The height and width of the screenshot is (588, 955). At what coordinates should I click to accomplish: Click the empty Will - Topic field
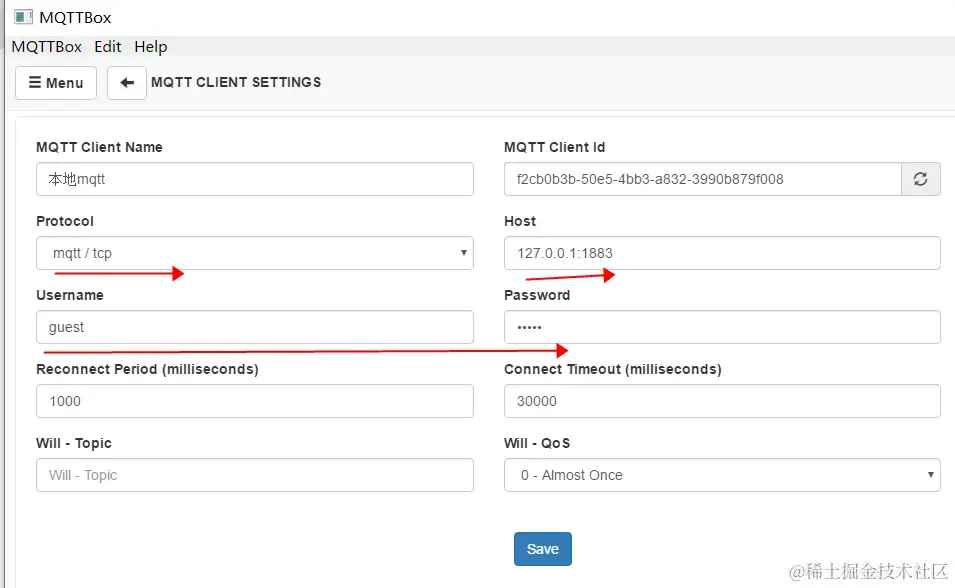[x=254, y=475]
